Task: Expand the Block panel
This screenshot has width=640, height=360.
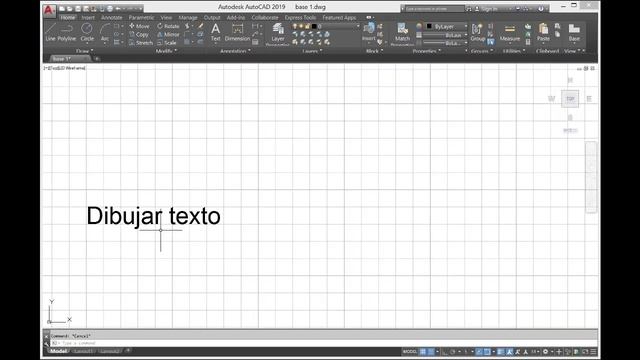Action: tap(374, 51)
